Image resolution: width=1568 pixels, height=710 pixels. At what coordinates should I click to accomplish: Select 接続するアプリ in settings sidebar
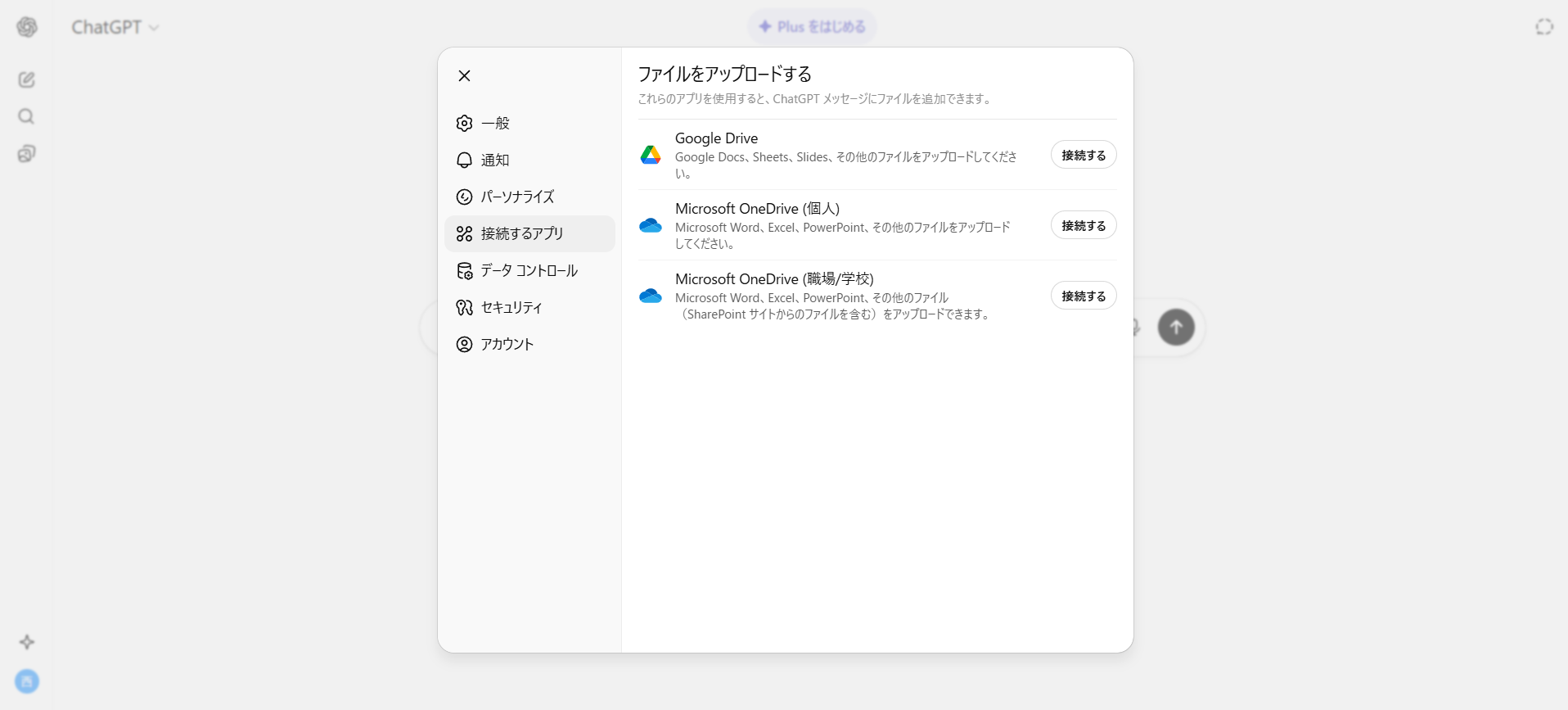click(x=521, y=233)
